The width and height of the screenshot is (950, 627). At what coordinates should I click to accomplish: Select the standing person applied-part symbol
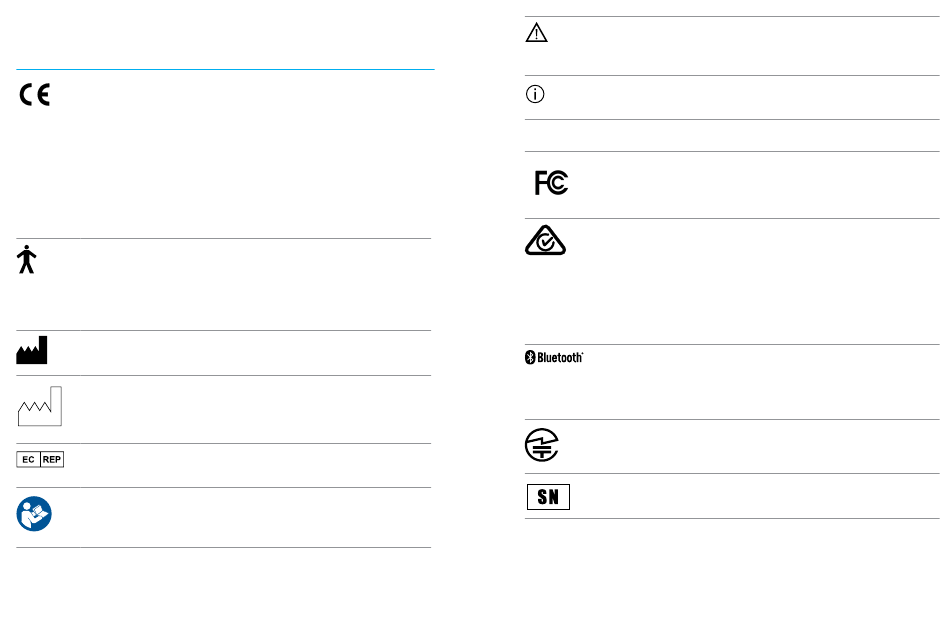[27, 259]
